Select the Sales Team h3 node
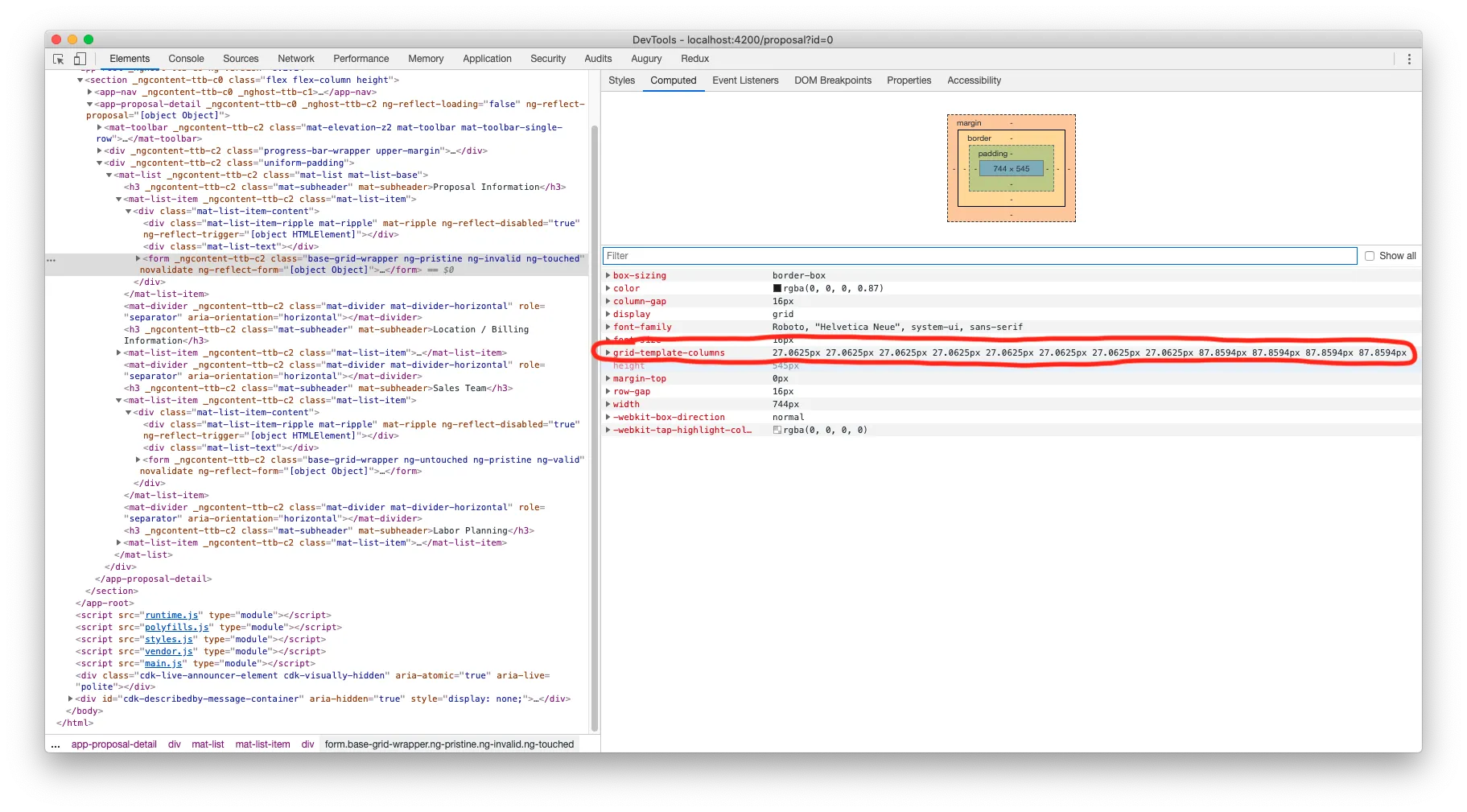The width and height of the screenshot is (1467, 812). click(318, 389)
